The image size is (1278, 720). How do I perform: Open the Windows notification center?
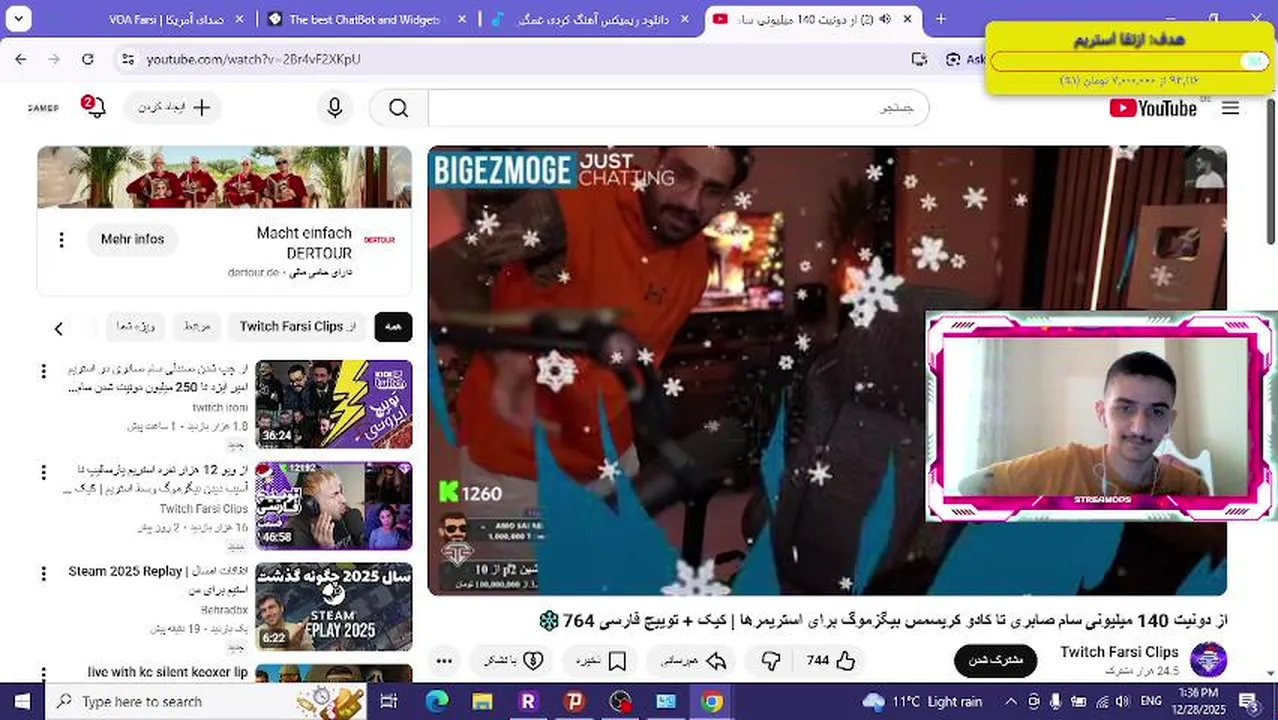click(x=1248, y=702)
